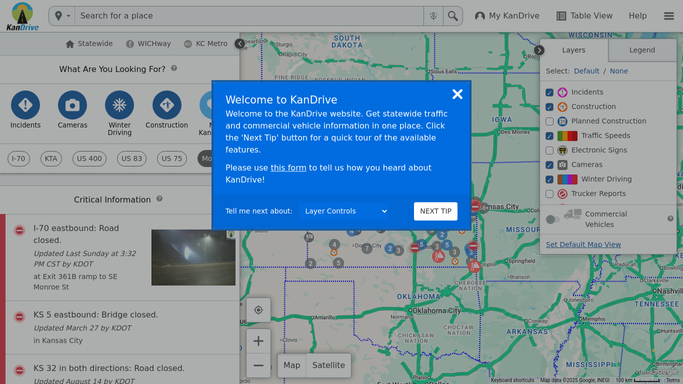Image resolution: width=683 pixels, height=384 pixels.
Task: Close the Welcome to KanDrive dialog
Action: [457, 94]
